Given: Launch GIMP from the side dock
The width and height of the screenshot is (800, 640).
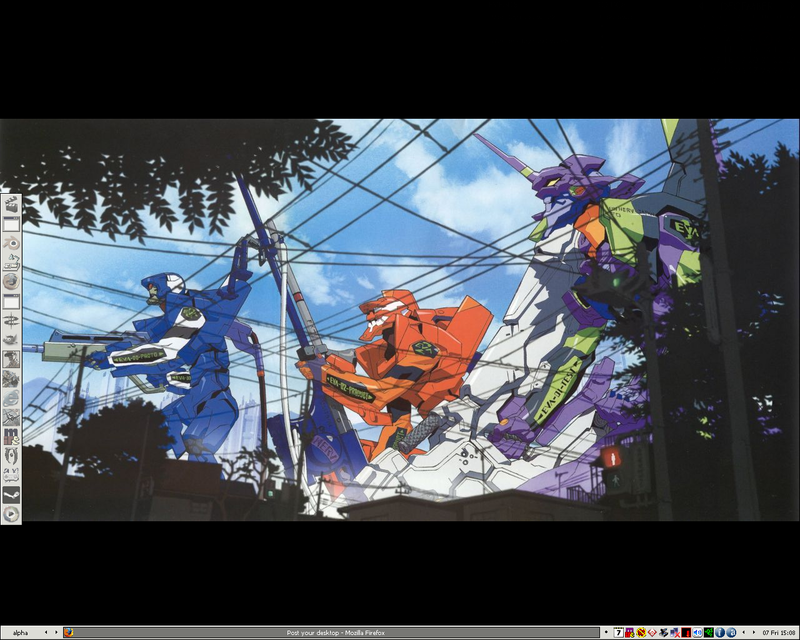Looking at the screenshot, I should (11, 339).
